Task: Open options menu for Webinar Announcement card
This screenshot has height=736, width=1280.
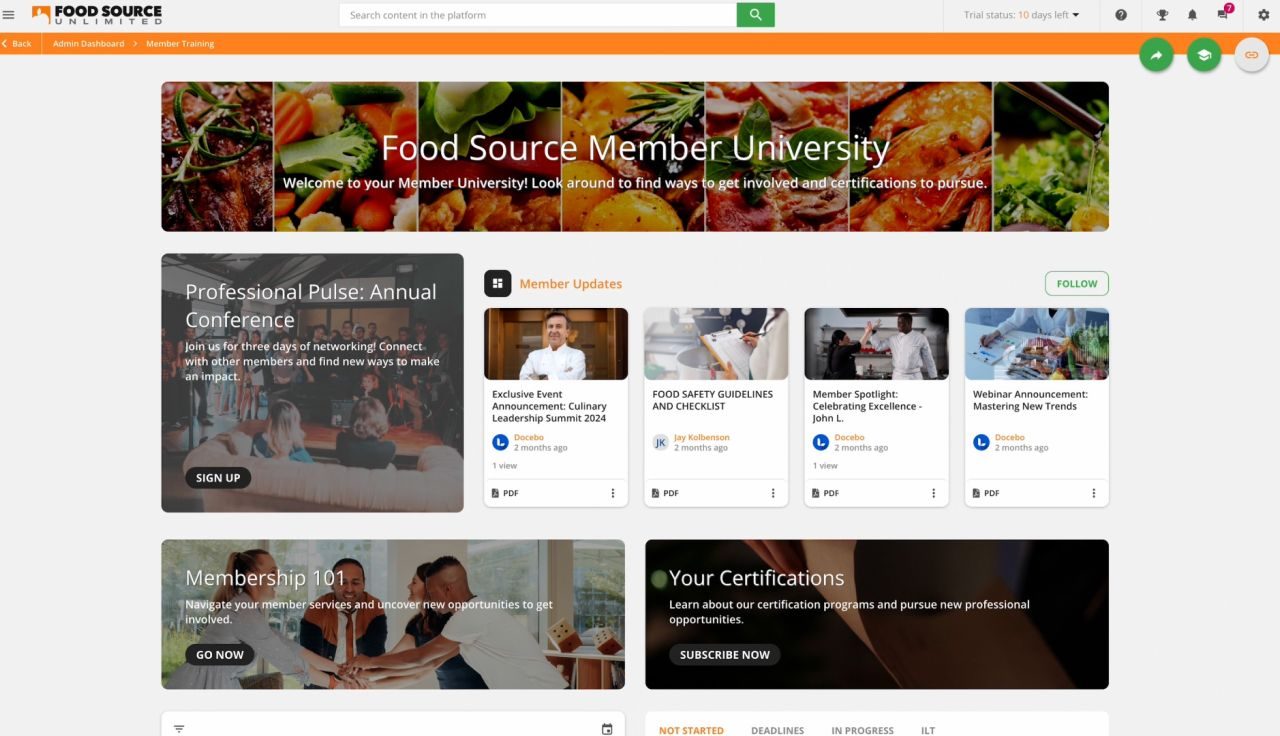Action: click(x=1094, y=493)
